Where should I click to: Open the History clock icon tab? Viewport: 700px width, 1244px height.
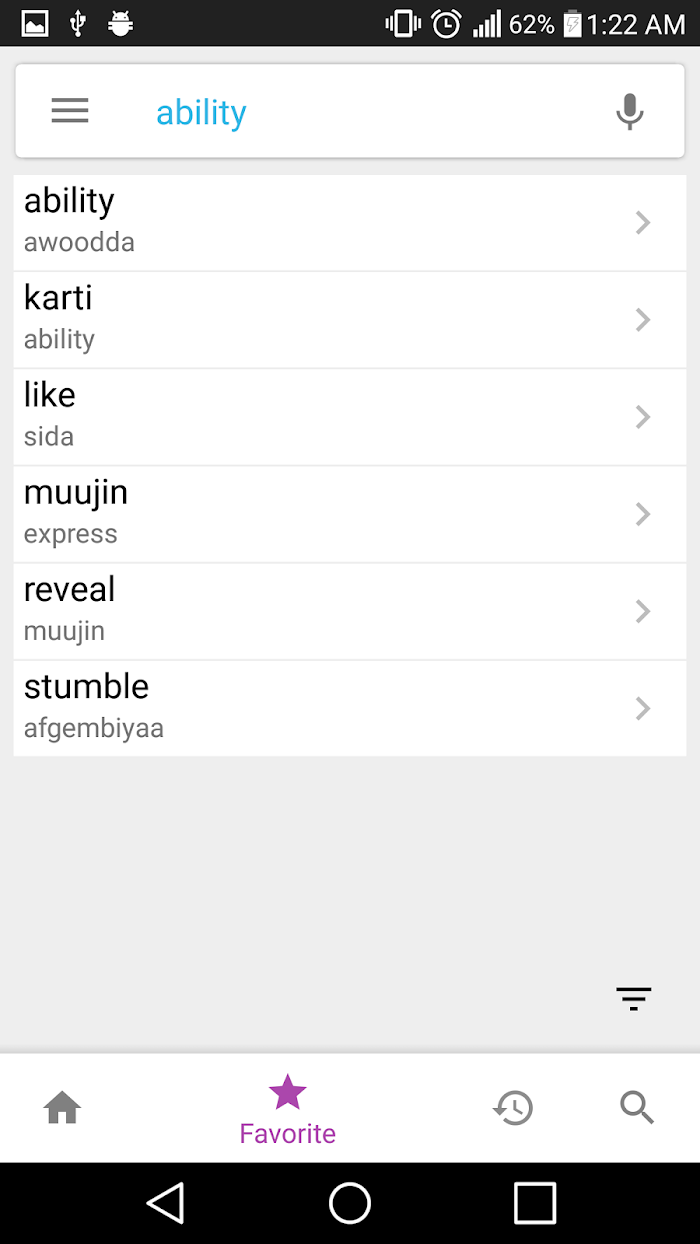[x=513, y=1108]
